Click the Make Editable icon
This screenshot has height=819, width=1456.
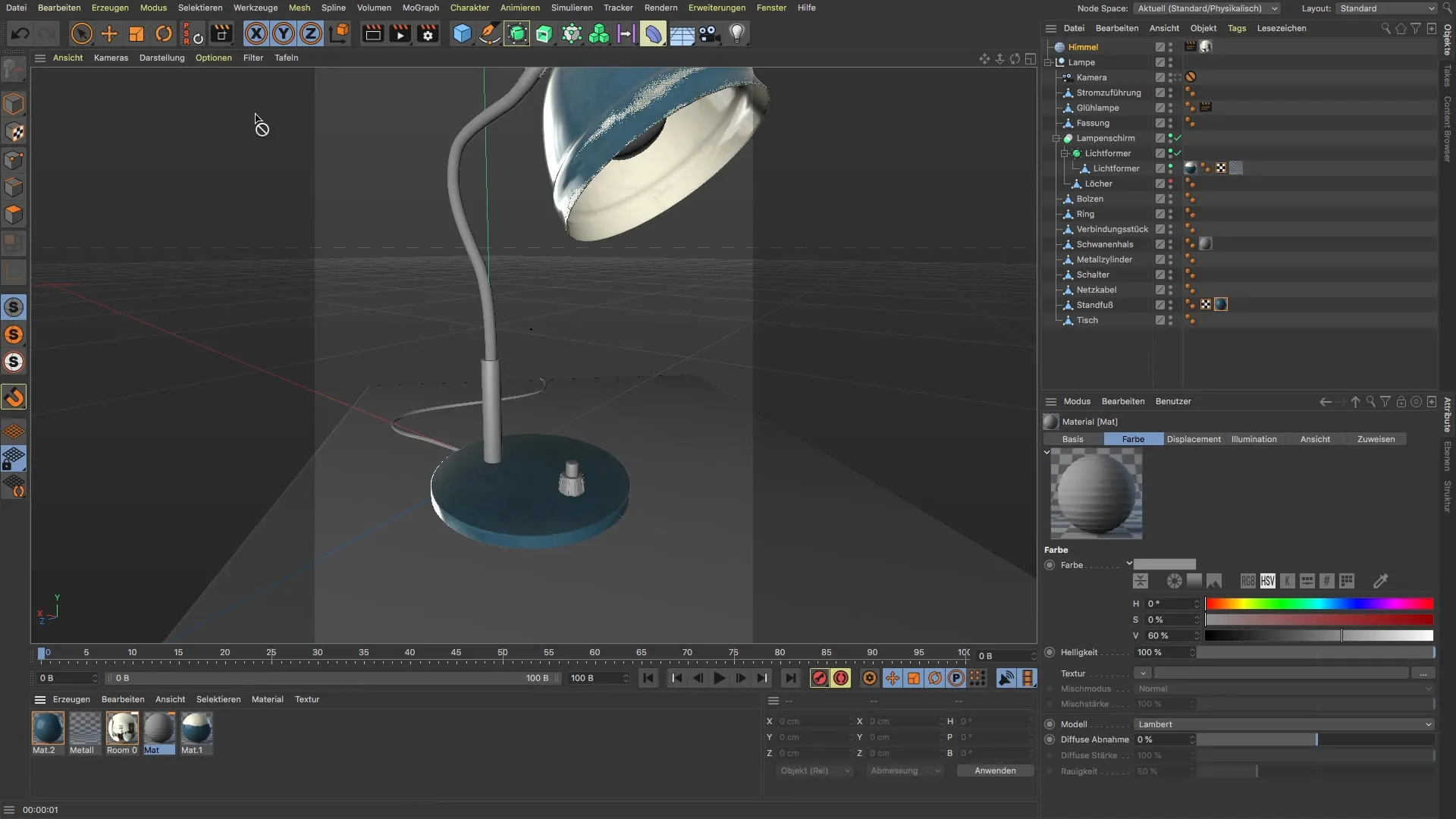pyautogui.click(x=14, y=71)
